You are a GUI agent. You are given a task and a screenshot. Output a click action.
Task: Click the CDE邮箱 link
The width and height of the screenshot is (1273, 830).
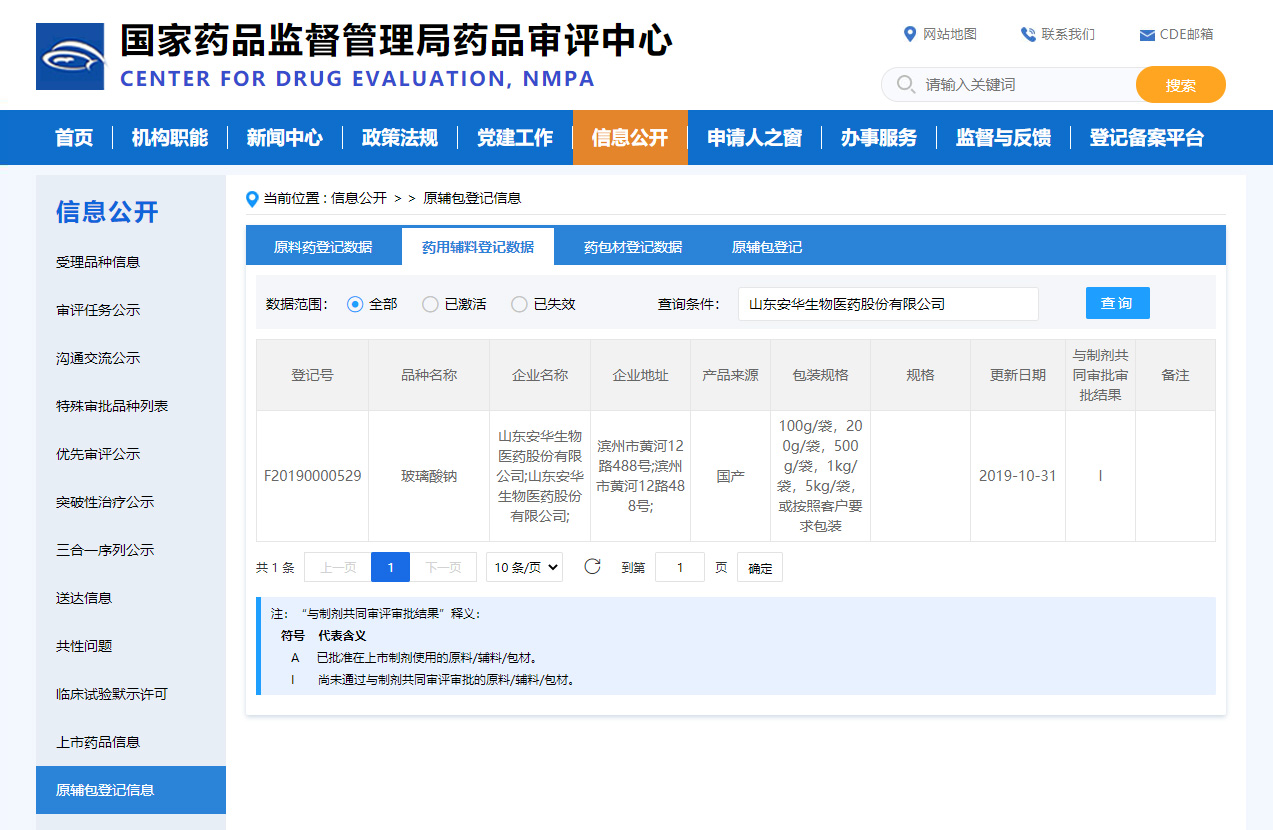pyautogui.click(x=1186, y=34)
